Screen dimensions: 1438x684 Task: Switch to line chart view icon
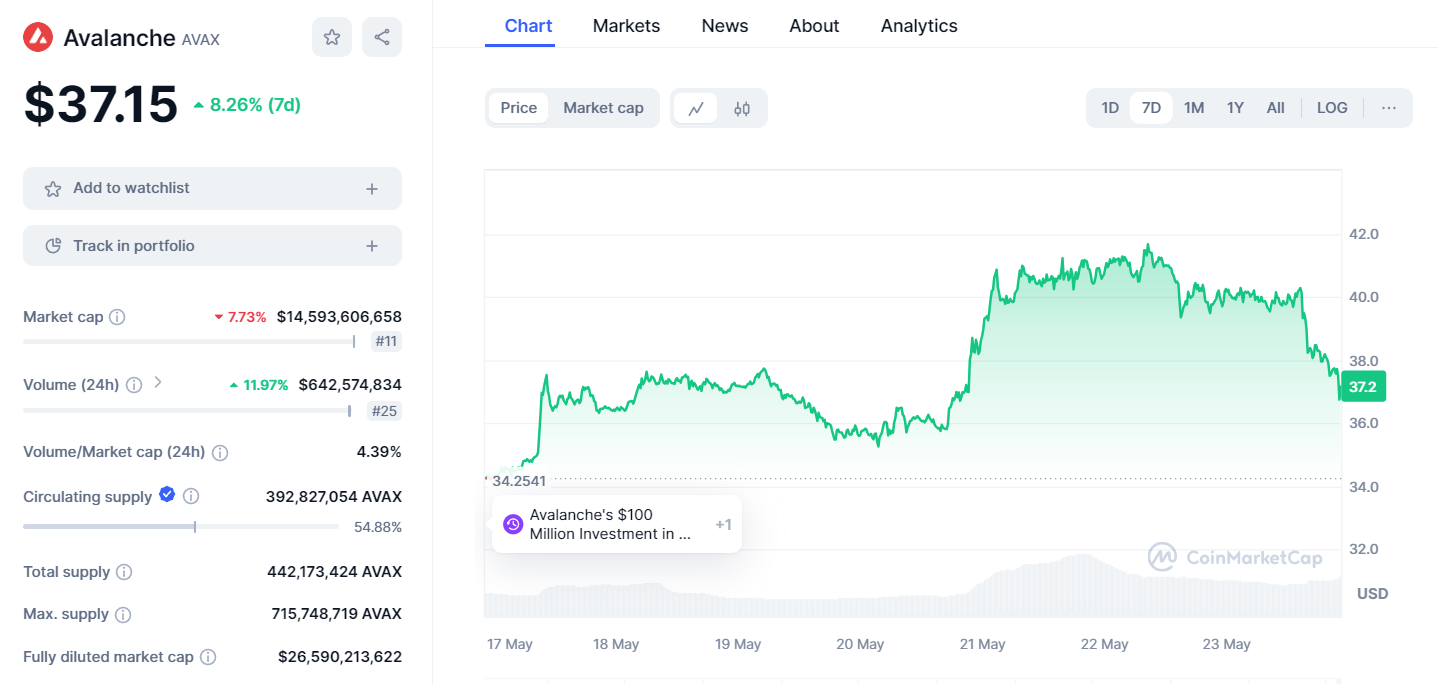click(696, 108)
